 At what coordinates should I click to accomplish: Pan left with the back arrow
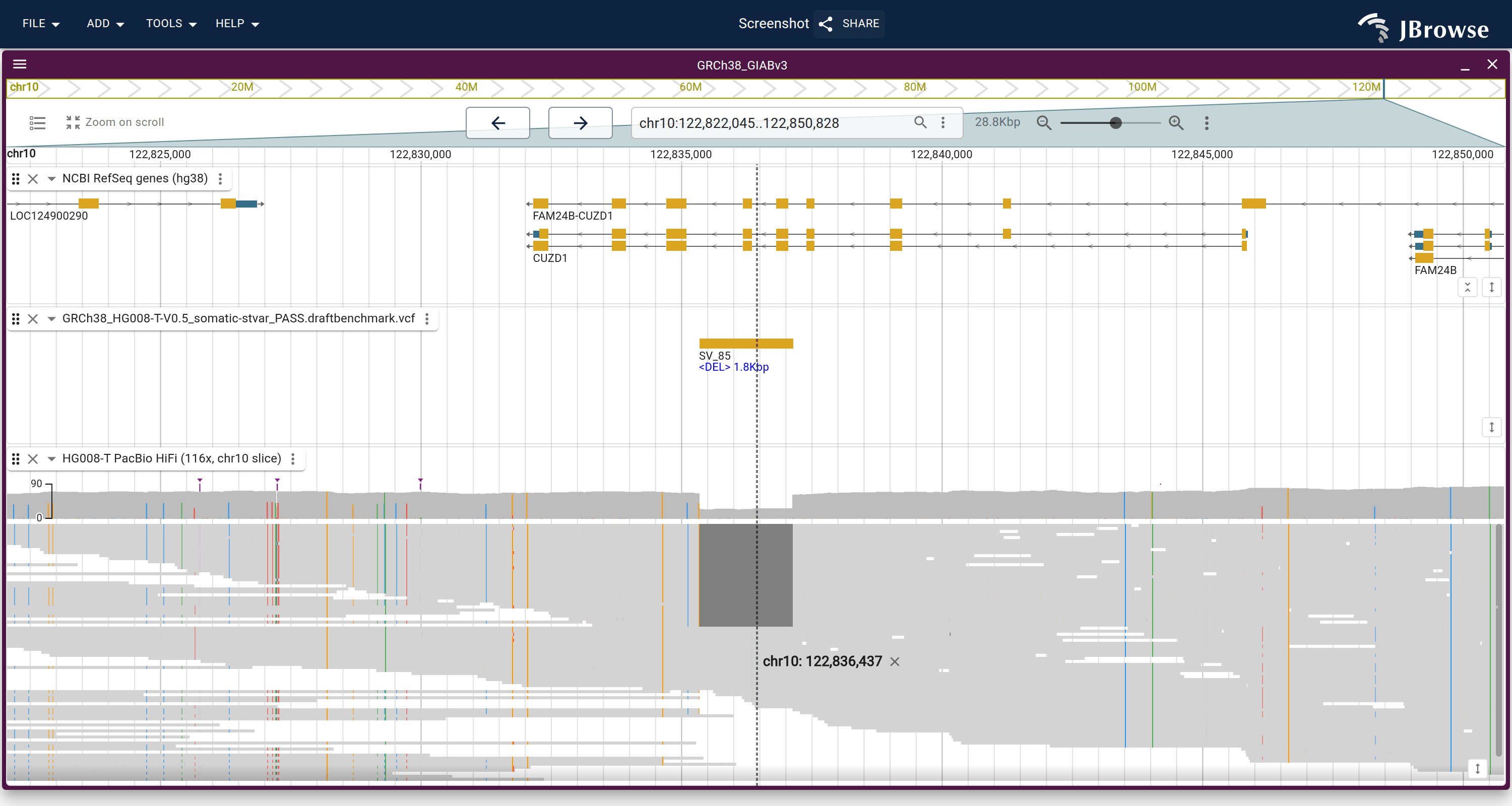(x=498, y=122)
